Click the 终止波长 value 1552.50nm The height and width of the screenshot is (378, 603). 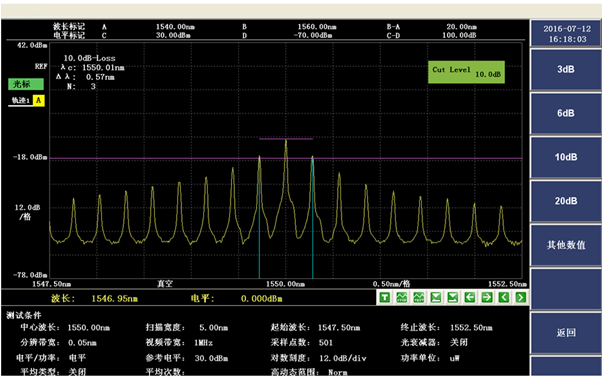(x=471, y=328)
